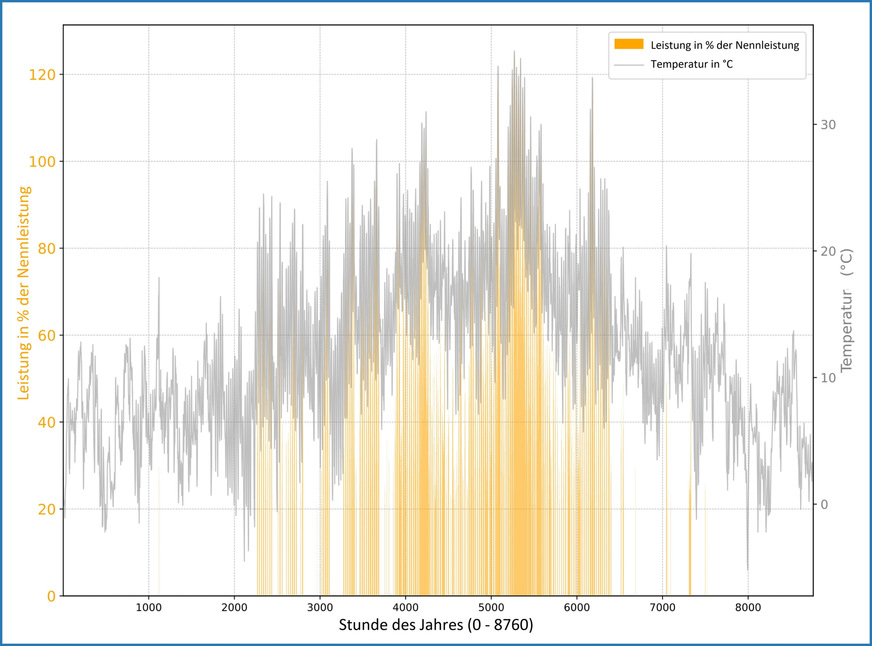Click left y-axis tick label 60

[47, 336]
